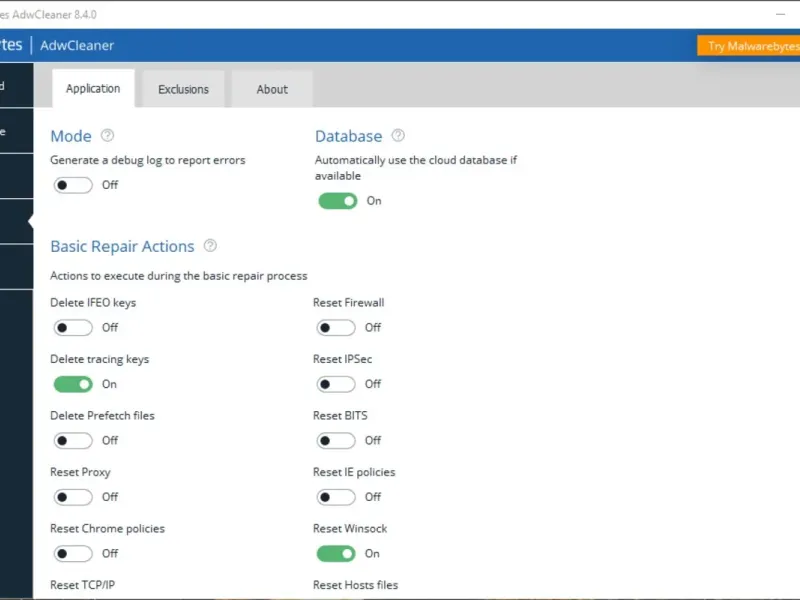Open help for Database section
This screenshot has width=800, height=600.
pyautogui.click(x=398, y=136)
